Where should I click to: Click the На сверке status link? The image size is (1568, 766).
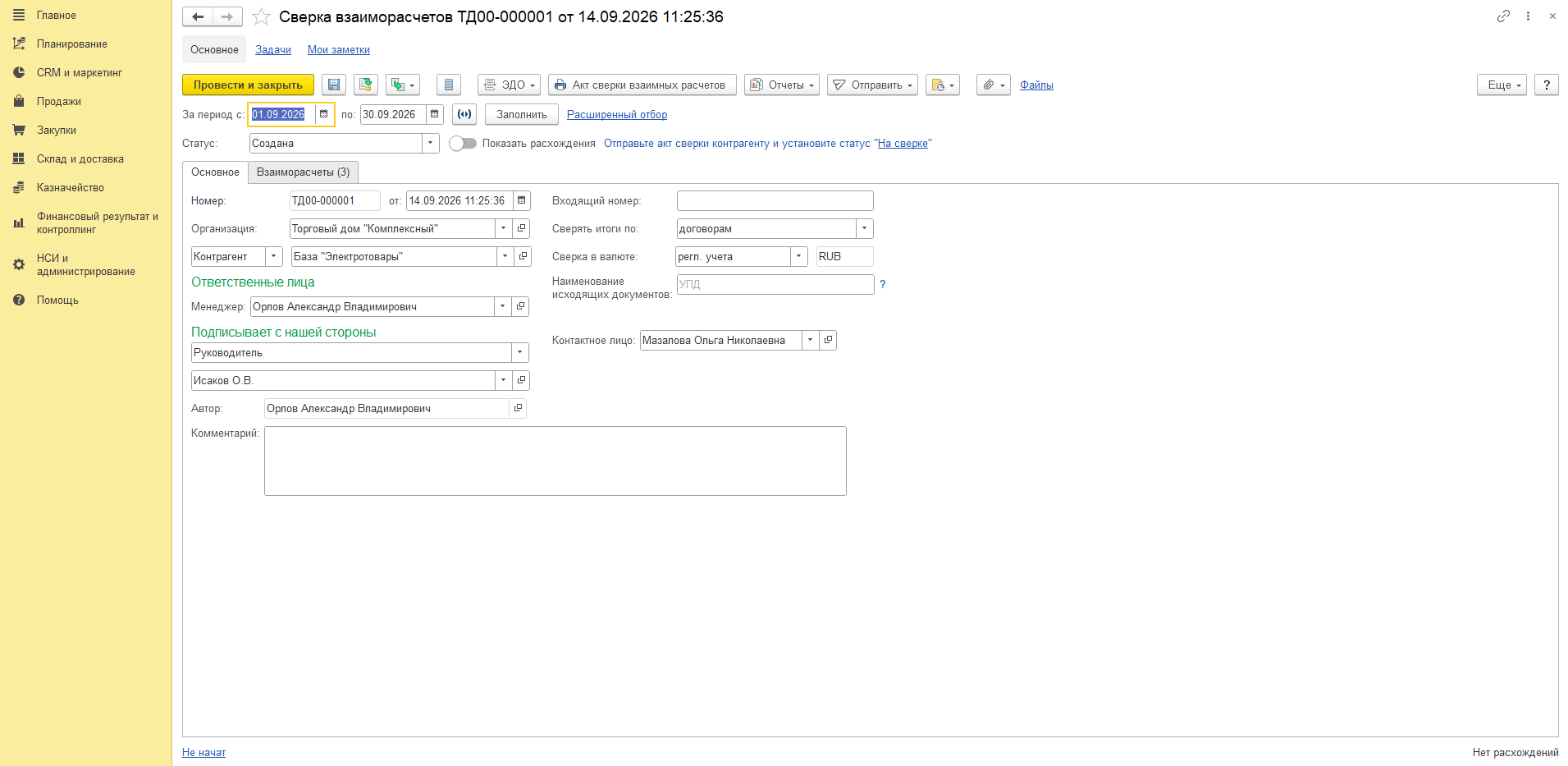[x=903, y=144]
